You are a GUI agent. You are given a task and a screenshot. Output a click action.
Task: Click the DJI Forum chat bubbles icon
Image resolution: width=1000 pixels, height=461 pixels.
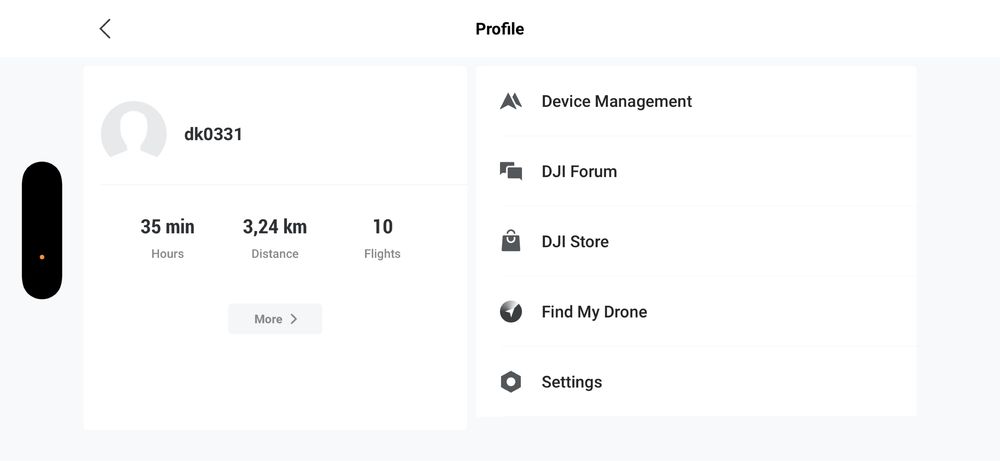[511, 171]
